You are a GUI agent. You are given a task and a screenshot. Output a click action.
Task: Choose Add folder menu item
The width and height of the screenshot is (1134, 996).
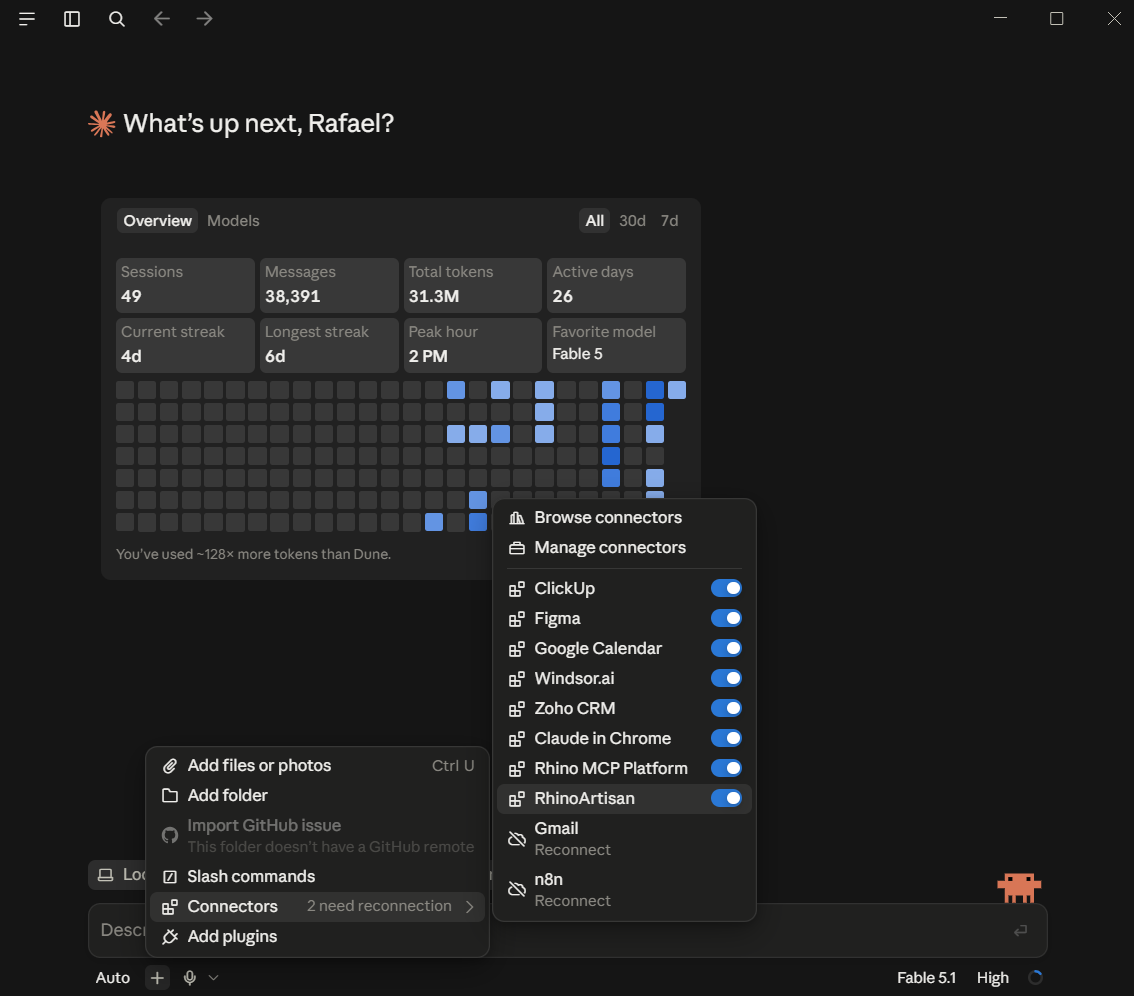point(317,796)
